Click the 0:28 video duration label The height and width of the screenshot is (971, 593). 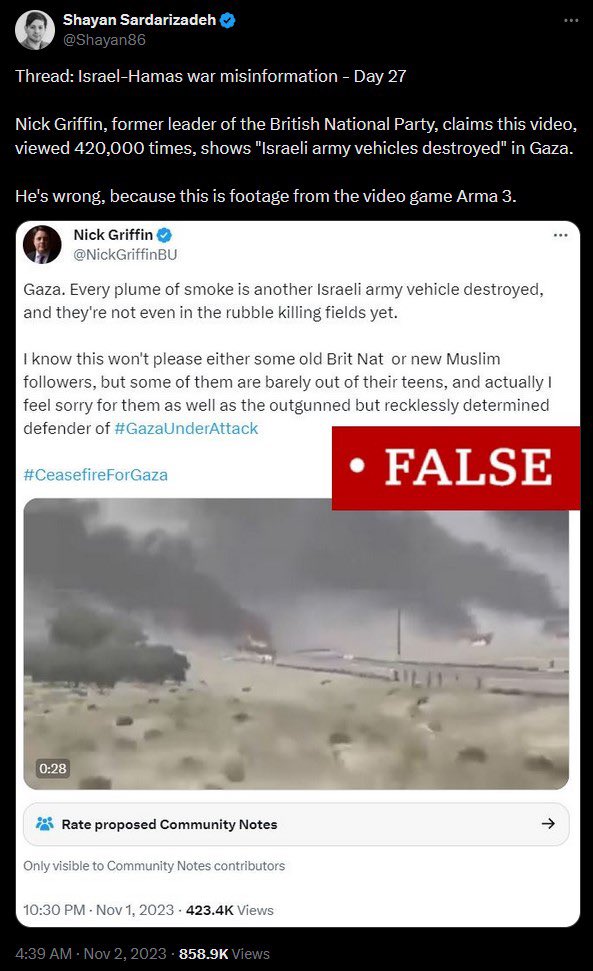pyautogui.click(x=53, y=769)
